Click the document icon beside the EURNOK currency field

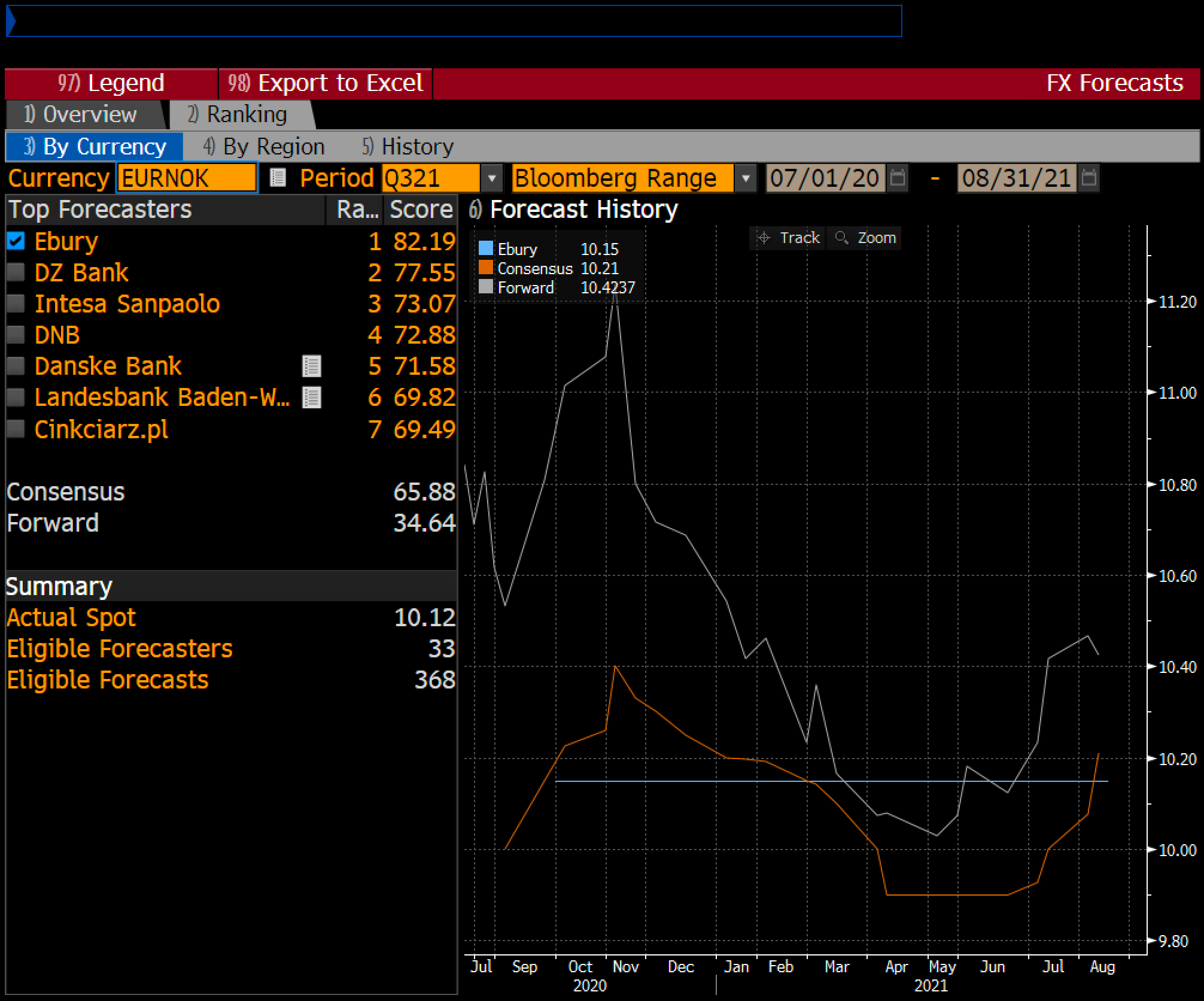[277, 178]
